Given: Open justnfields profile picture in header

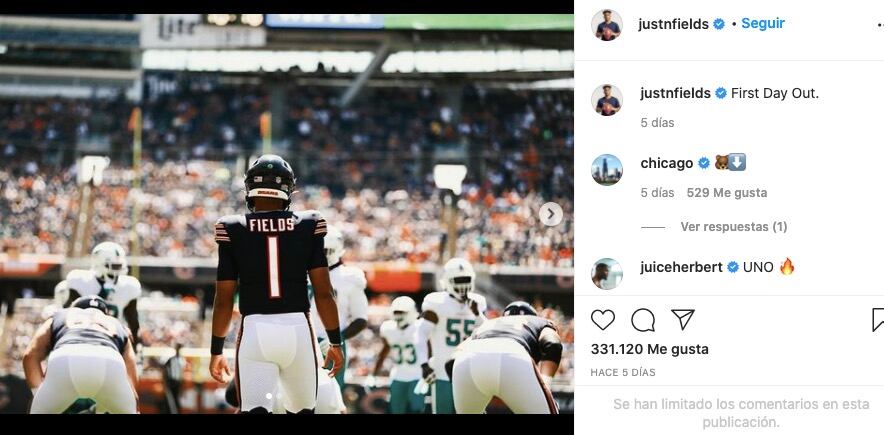Looking at the screenshot, I should click(607, 25).
